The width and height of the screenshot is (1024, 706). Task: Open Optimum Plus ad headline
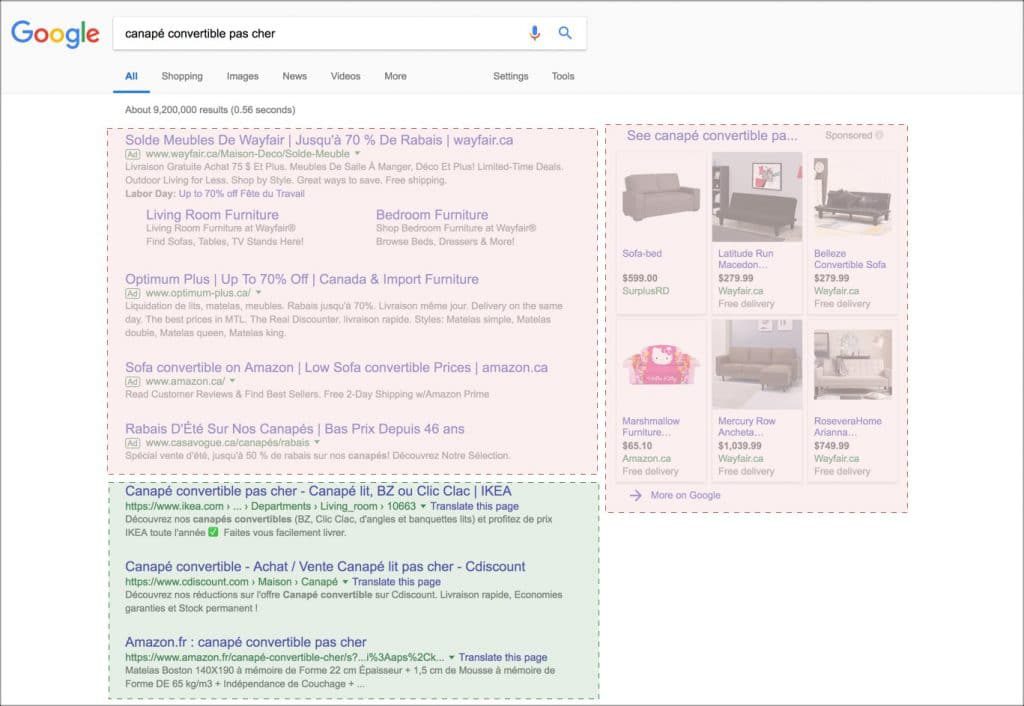pyautogui.click(x=302, y=279)
